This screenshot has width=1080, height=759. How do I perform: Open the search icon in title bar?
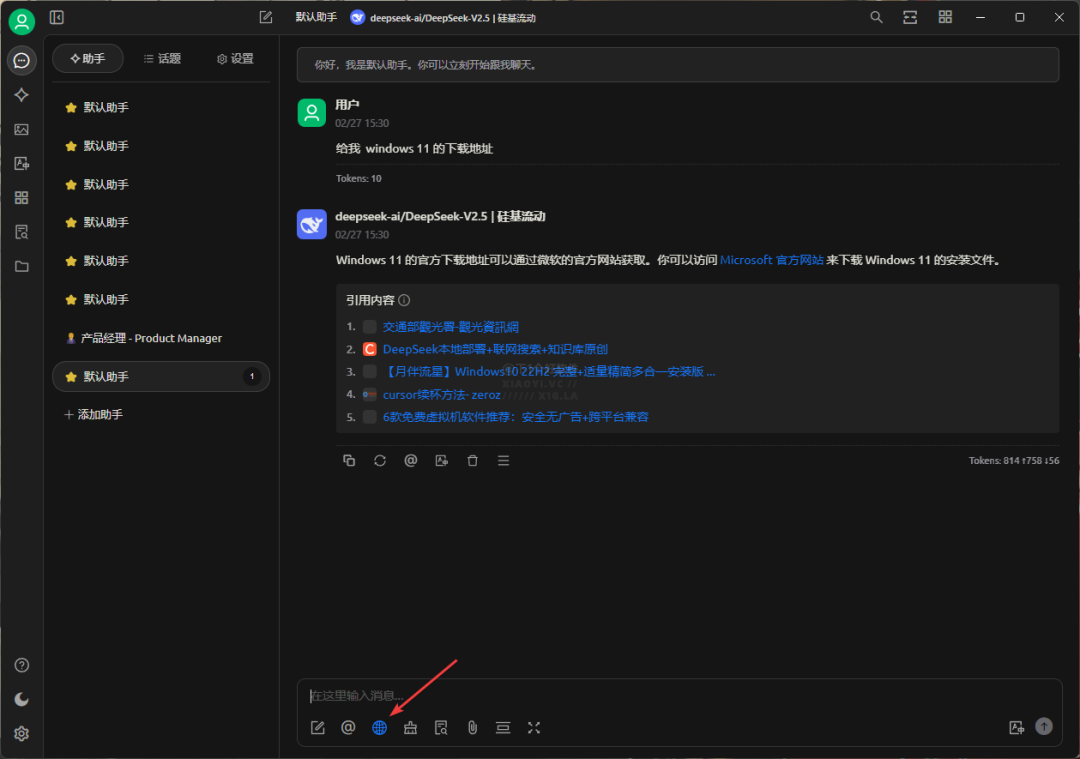tap(876, 17)
